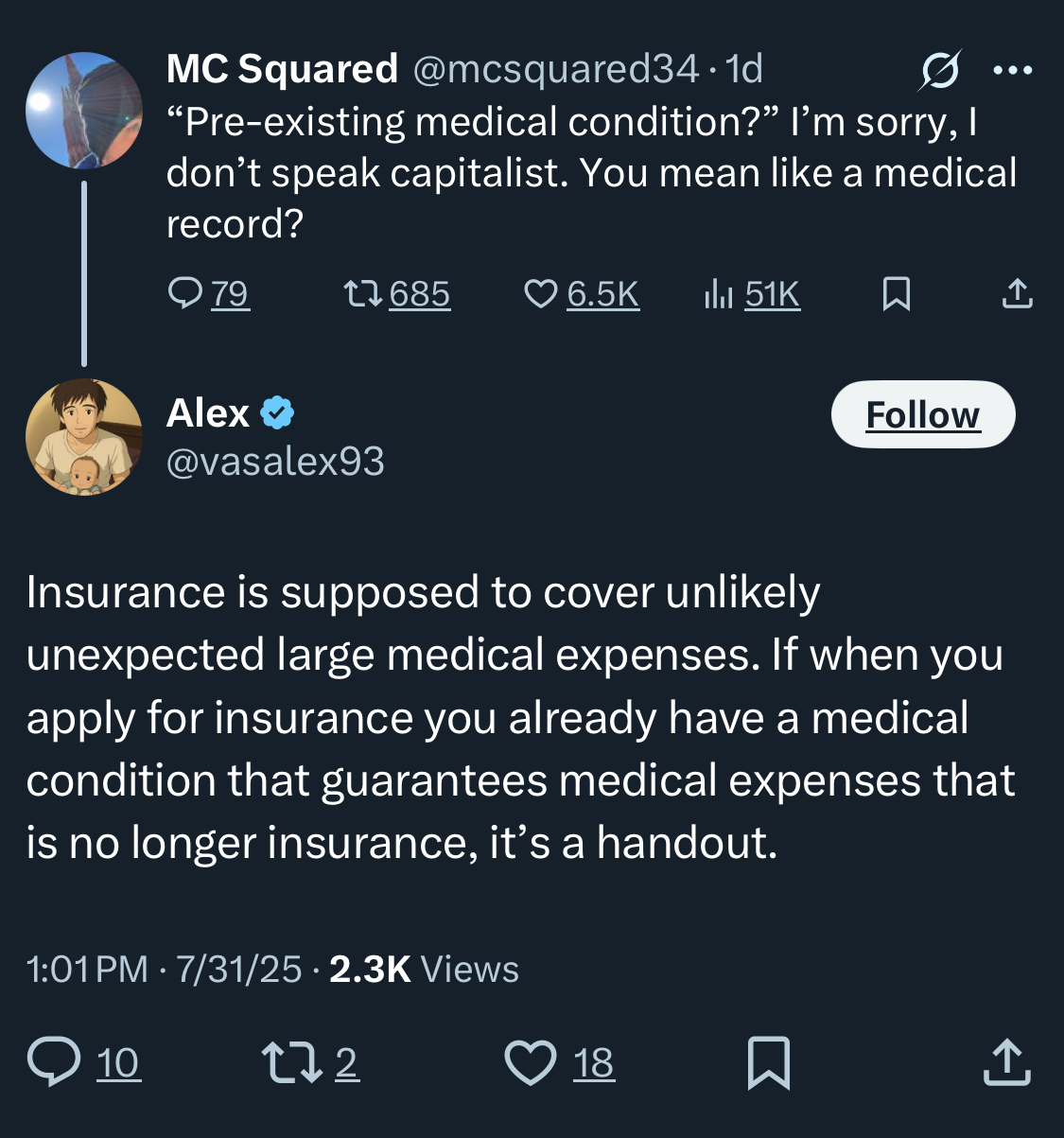Repost MC Squared's post
This screenshot has width=1064, height=1138.
pyautogui.click(x=363, y=294)
